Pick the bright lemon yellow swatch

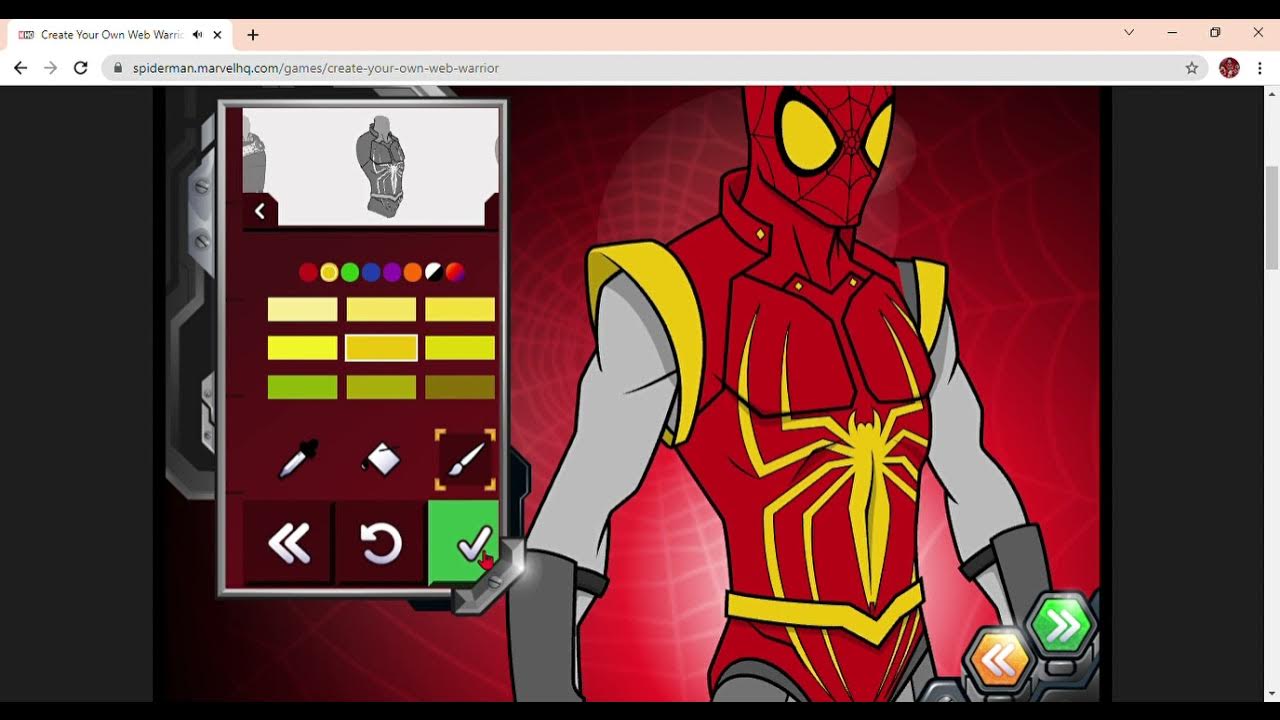point(302,348)
